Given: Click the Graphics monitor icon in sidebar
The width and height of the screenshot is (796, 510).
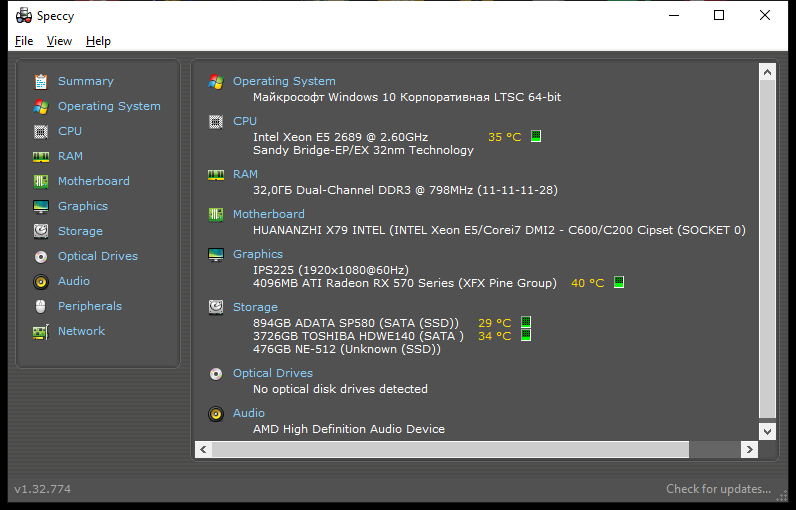Looking at the screenshot, I should click(41, 206).
